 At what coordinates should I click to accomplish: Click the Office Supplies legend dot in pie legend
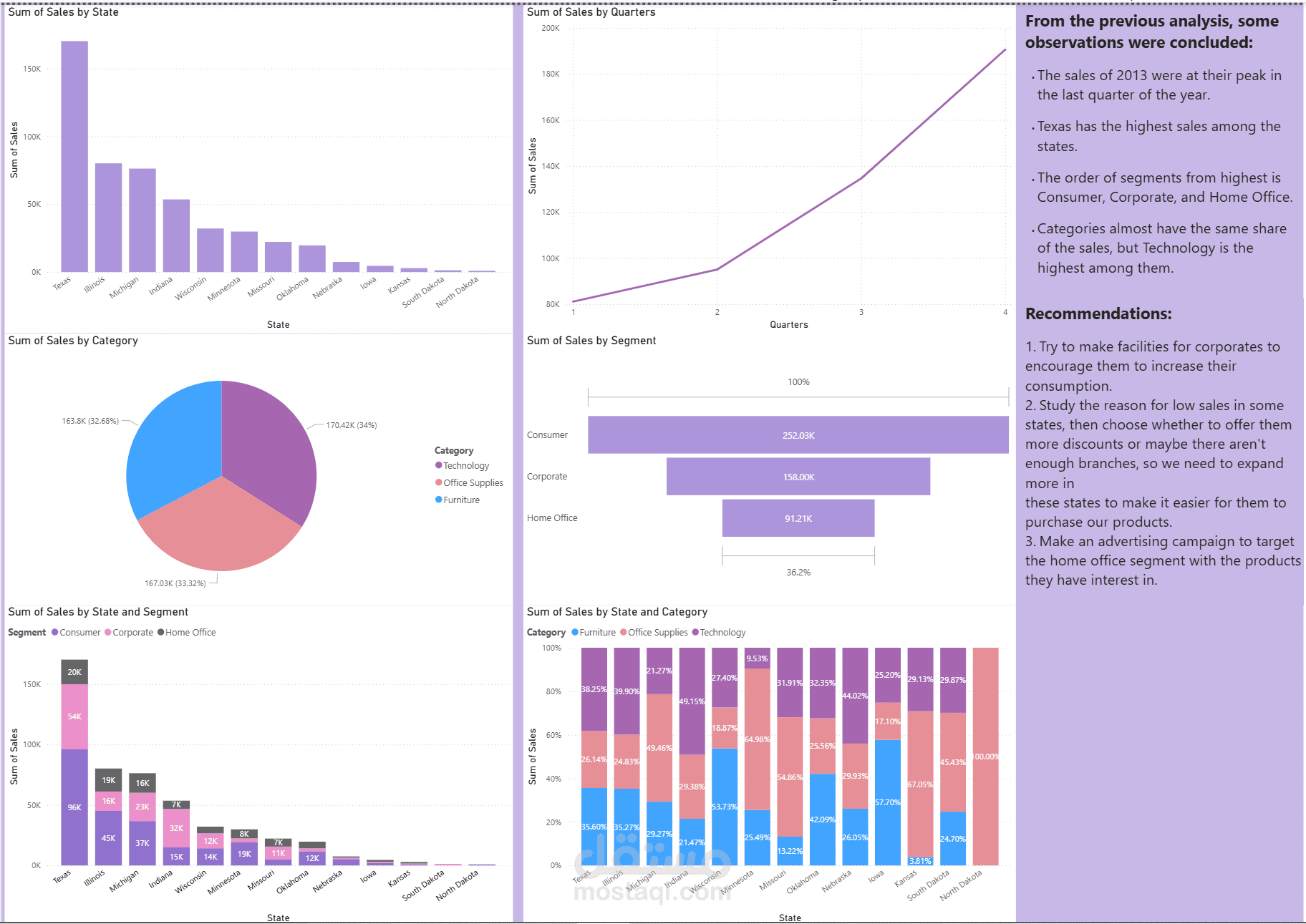pyautogui.click(x=439, y=482)
